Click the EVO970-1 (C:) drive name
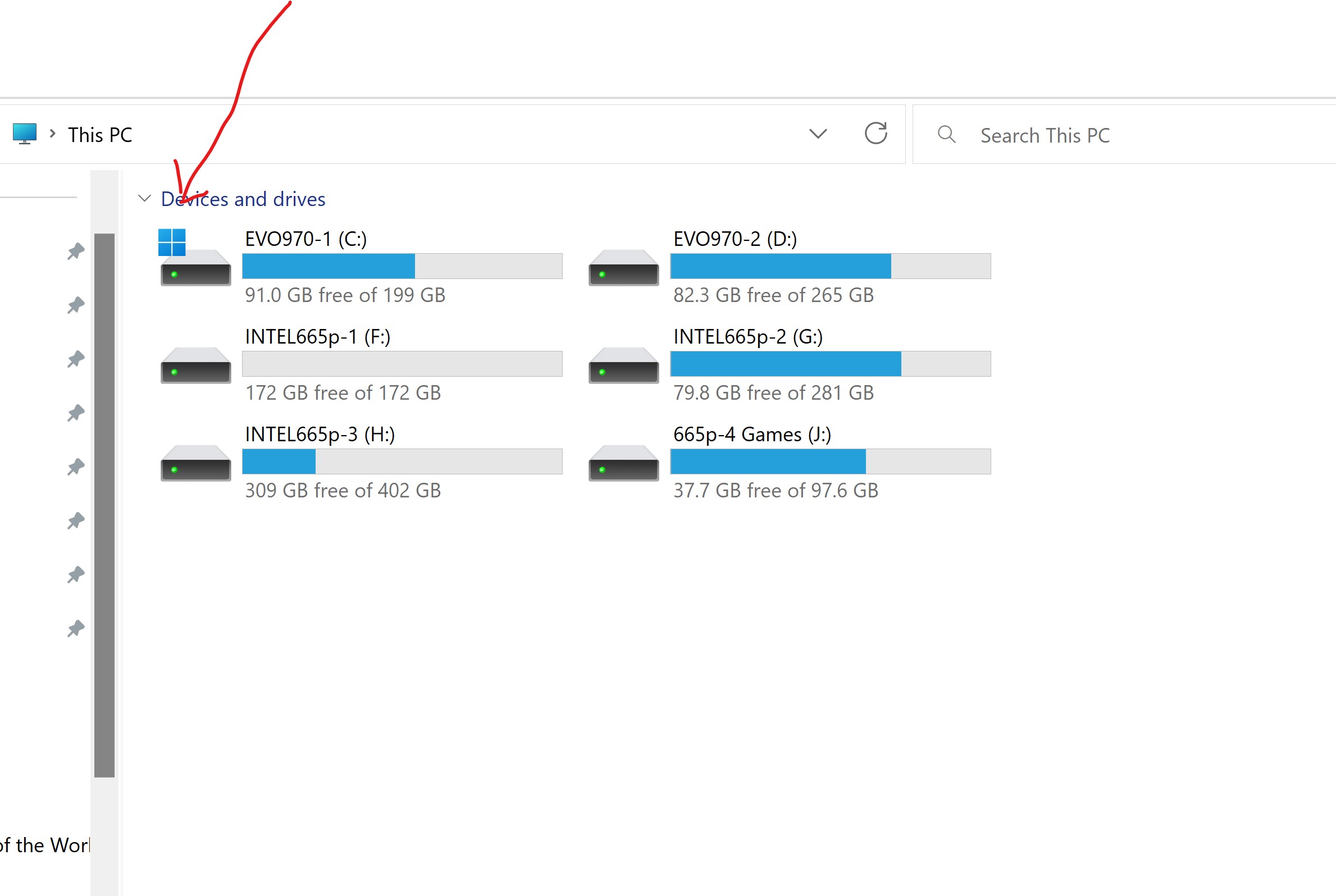 click(305, 239)
